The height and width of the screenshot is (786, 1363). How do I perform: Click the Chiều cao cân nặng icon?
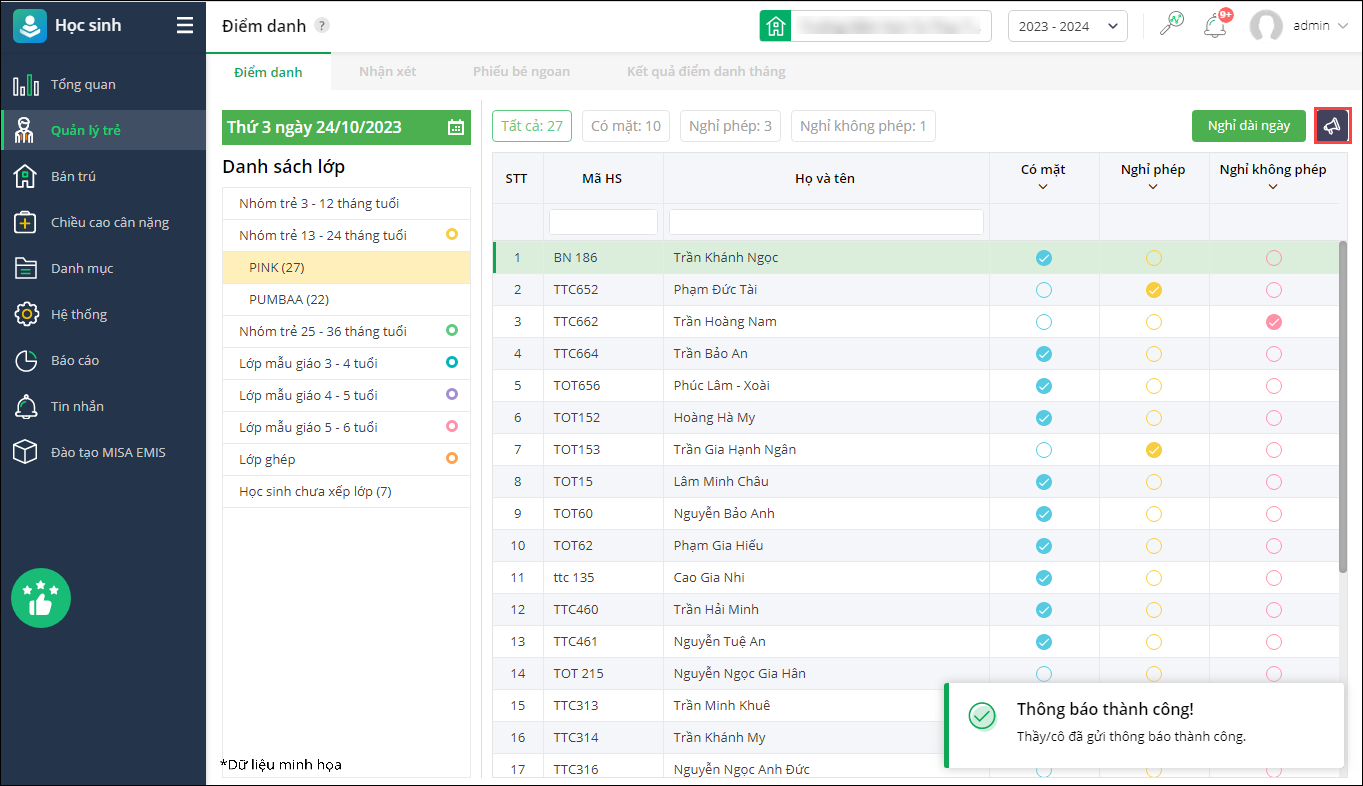(26, 223)
